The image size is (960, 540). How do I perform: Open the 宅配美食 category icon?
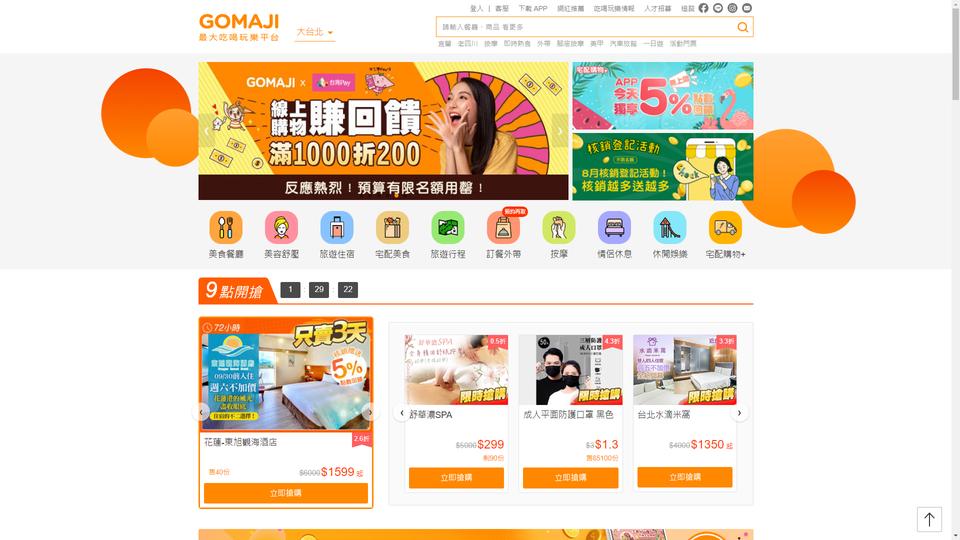point(392,228)
